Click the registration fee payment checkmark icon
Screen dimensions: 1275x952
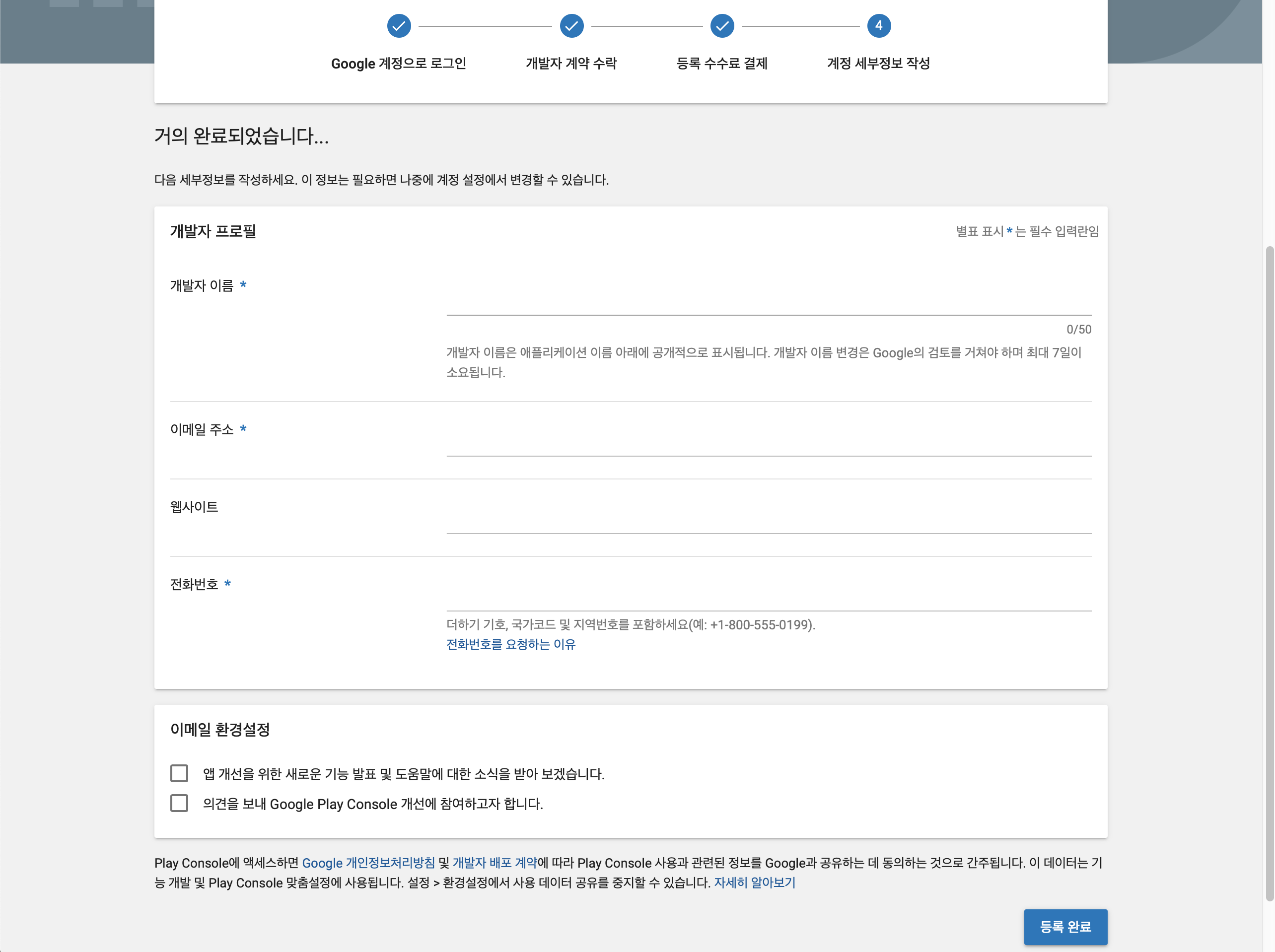click(721, 26)
